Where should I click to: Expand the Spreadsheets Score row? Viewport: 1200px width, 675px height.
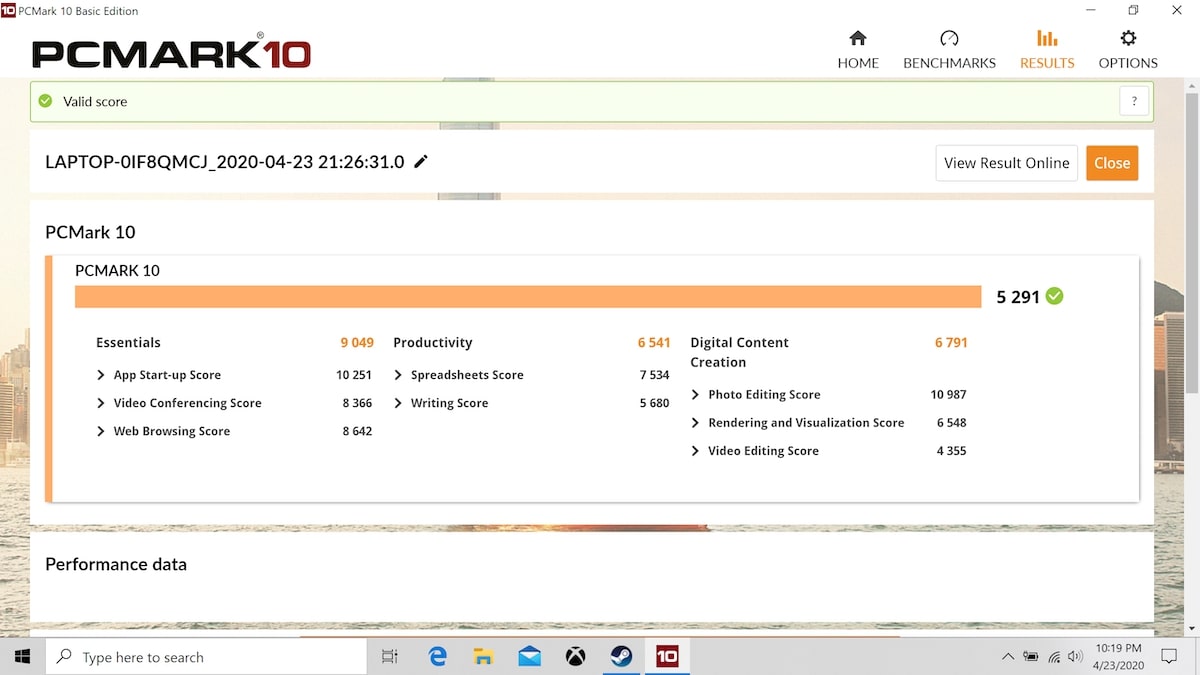pos(398,375)
